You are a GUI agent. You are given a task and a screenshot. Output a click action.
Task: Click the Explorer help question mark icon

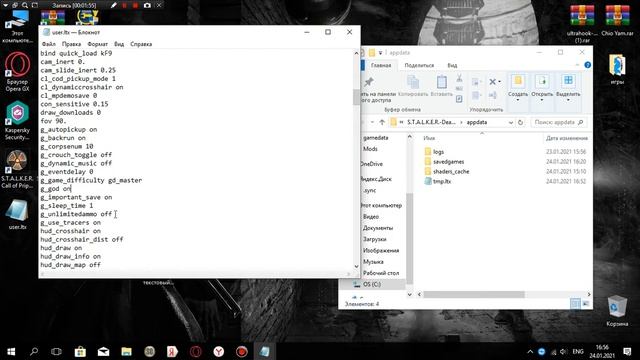[x=587, y=65]
